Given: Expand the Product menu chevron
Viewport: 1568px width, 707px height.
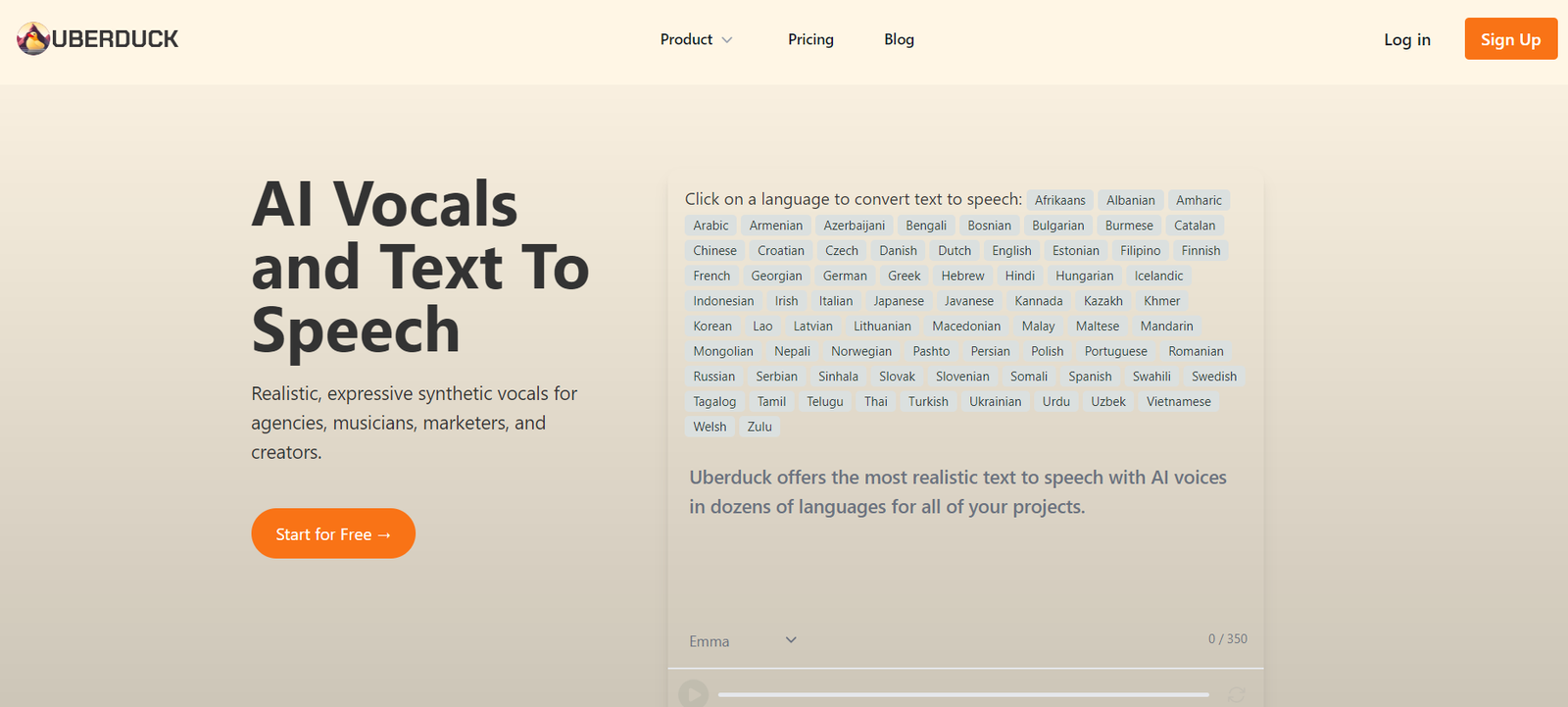Looking at the screenshot, I should click(x=727, y=40).
